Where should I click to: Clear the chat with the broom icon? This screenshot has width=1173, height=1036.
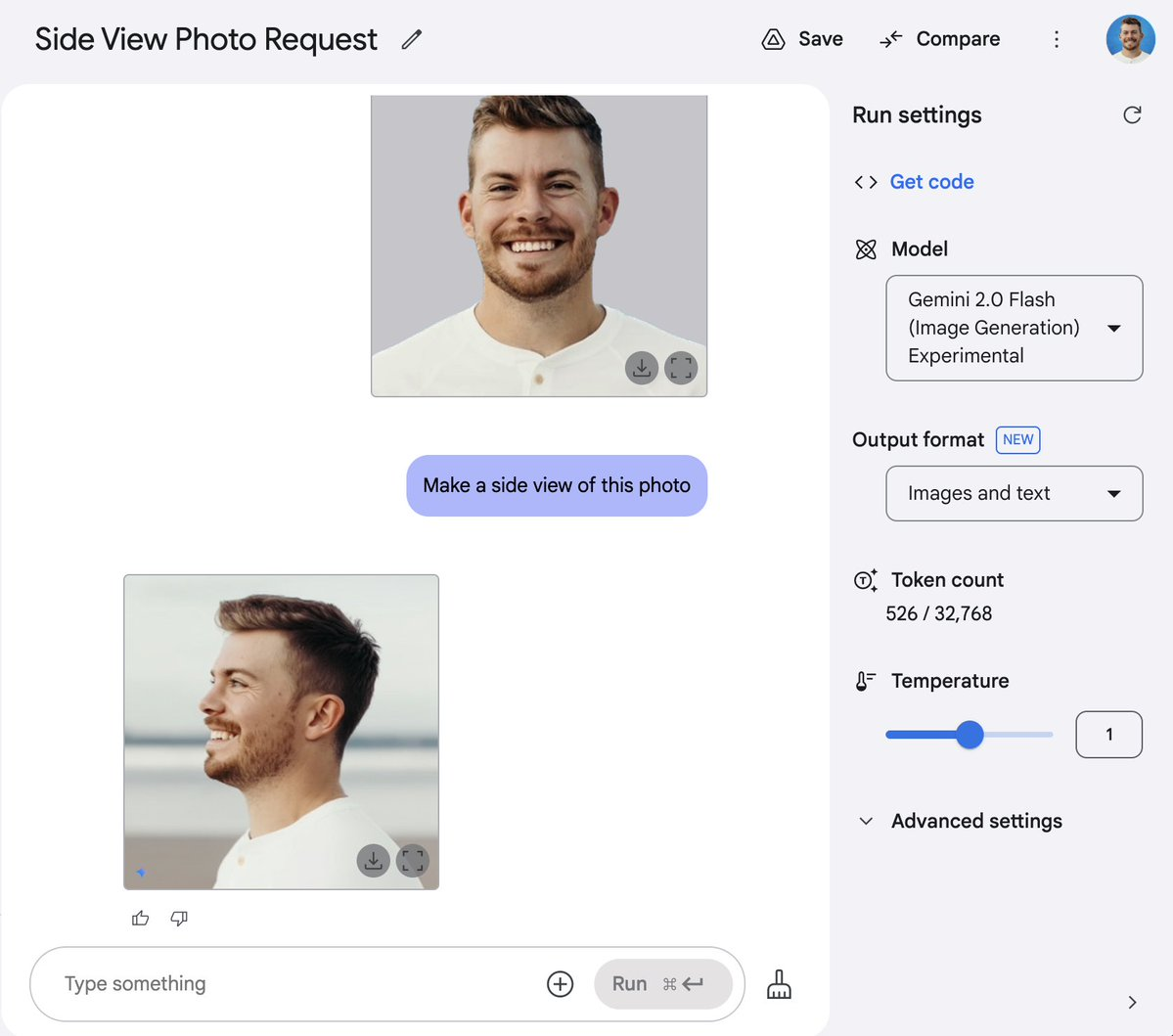tap(779, 984)
